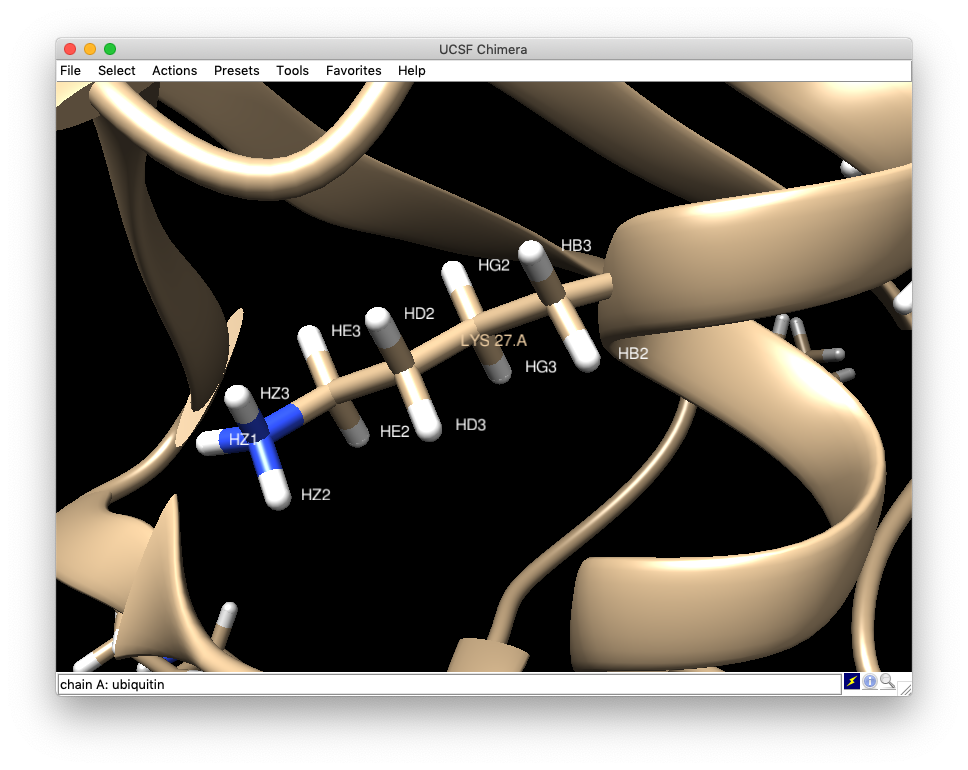This screenshot has height=770, width=968.
Task: Click the LYS 27.A residue label
Action: [x=494, y=340]
